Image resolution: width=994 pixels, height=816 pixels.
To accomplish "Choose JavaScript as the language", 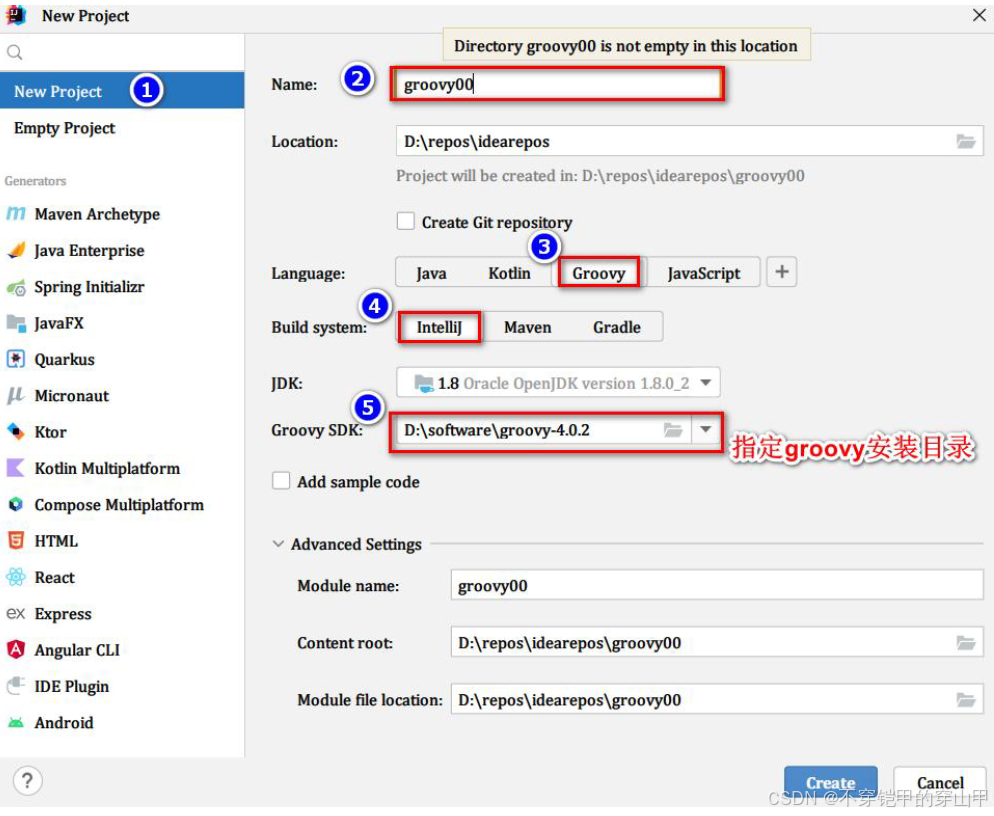I will click(x=703, y=273).
